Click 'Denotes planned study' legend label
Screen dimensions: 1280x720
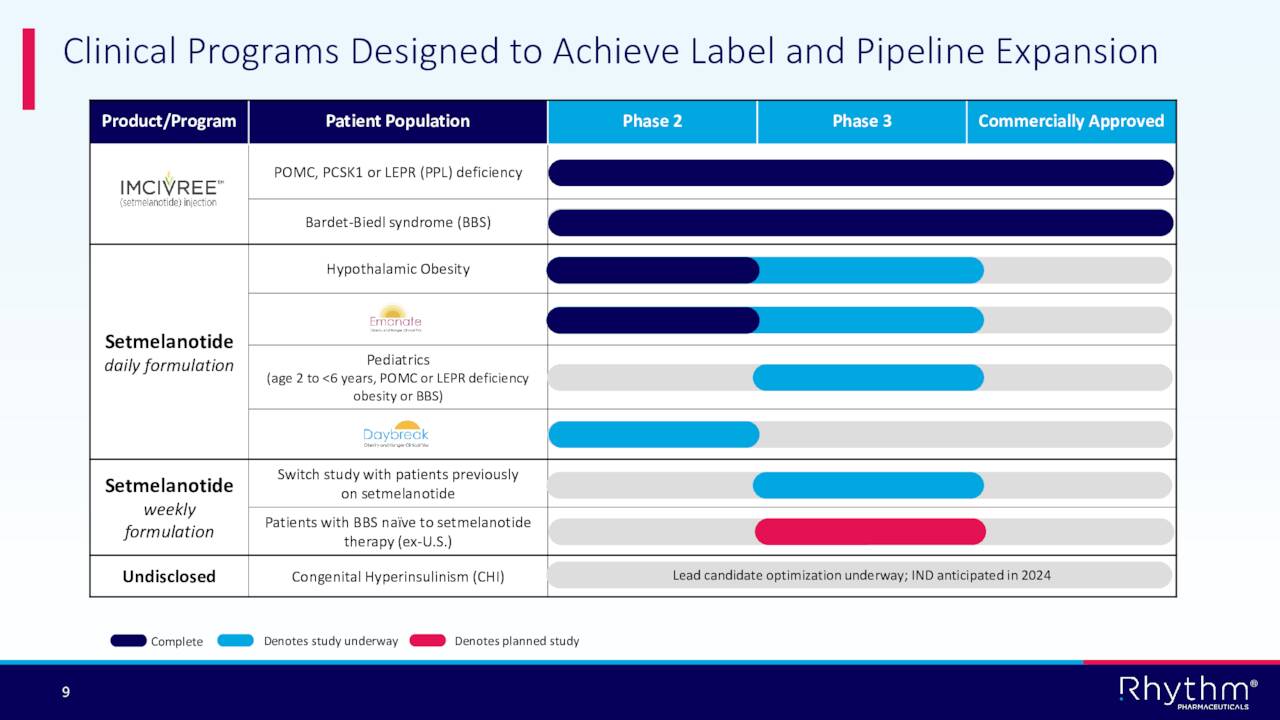click(517, 641)
